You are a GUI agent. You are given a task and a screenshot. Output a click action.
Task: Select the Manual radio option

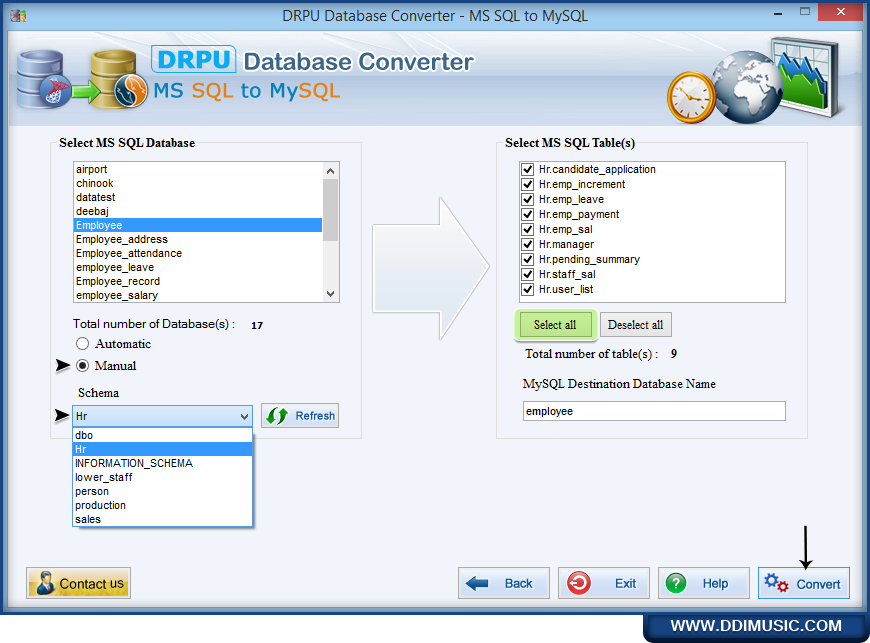tap(82, 366)
